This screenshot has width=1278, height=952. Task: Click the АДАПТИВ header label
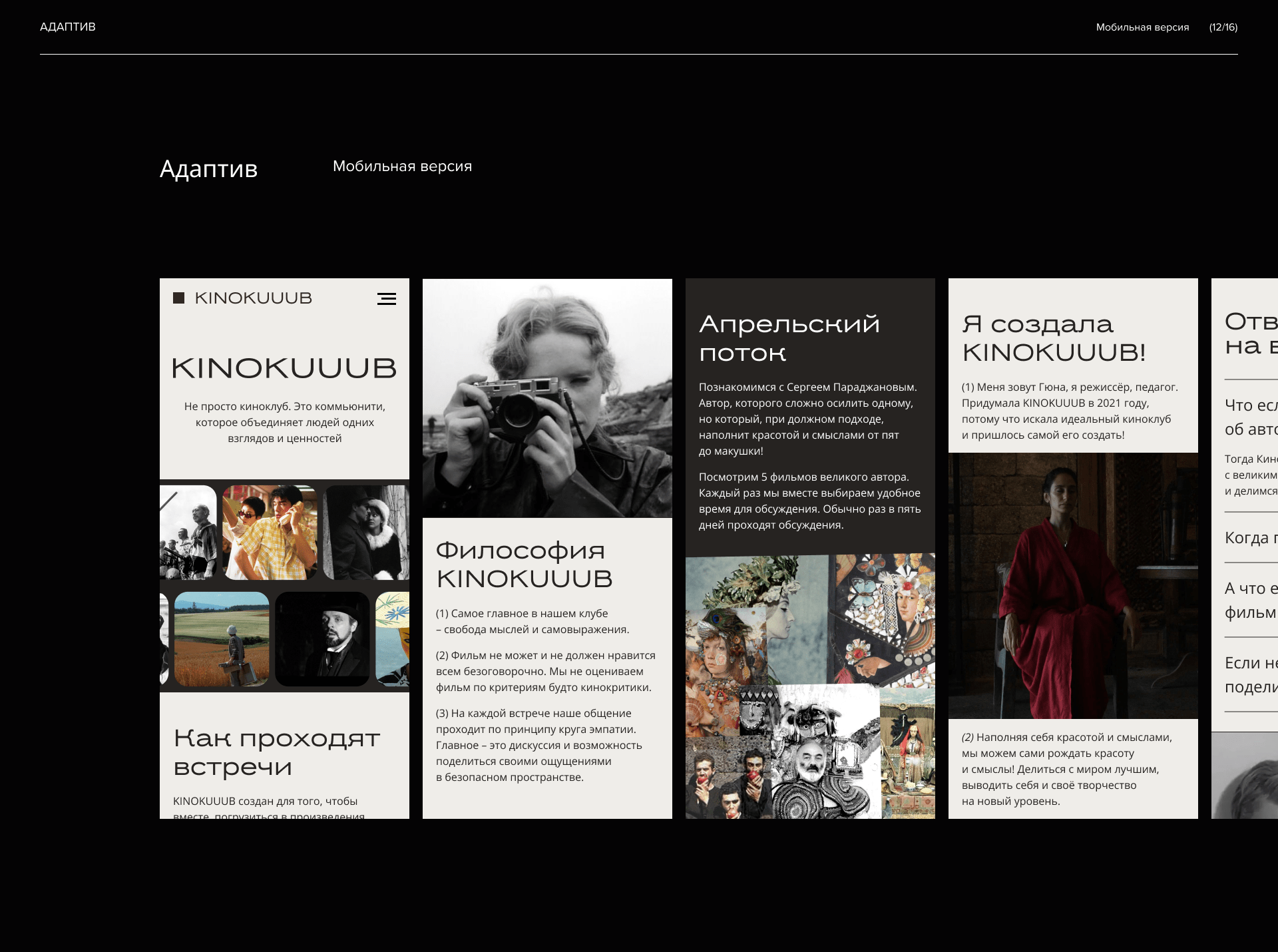tap(68, 27)
